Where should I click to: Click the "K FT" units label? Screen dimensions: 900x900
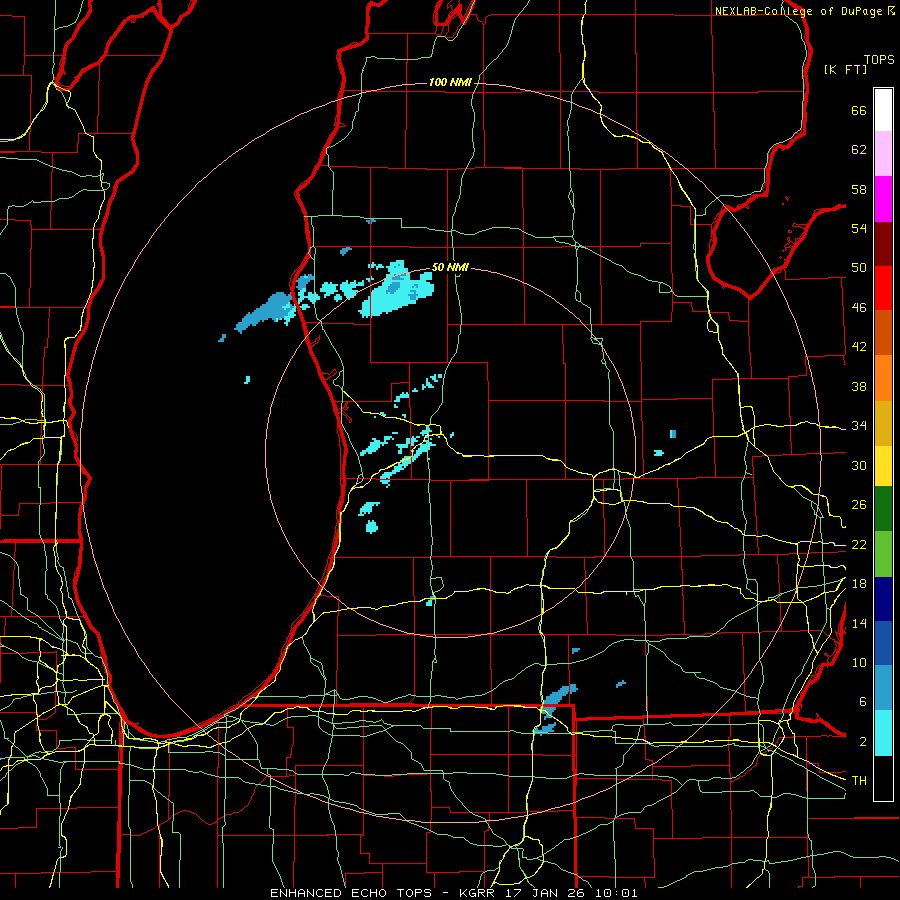[845, 69]
